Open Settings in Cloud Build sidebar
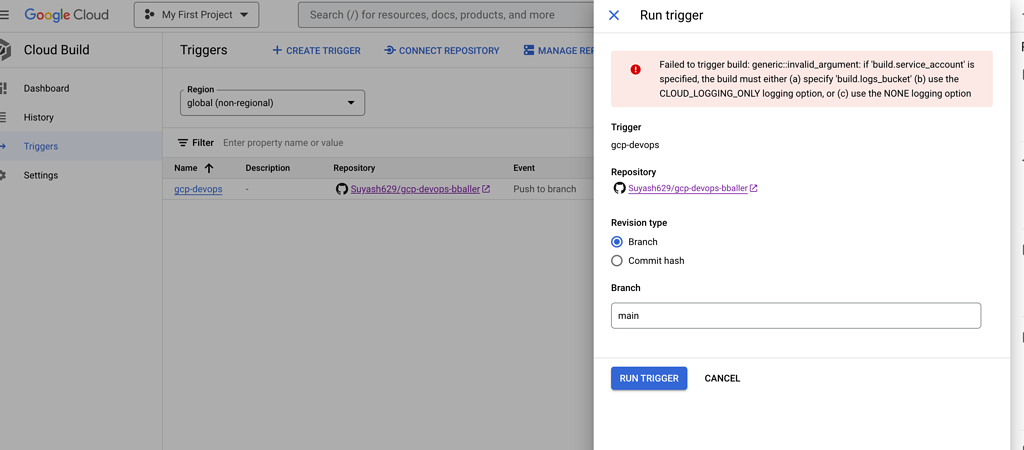This screenshot has height=450, width=1024. tap(40, 175)
